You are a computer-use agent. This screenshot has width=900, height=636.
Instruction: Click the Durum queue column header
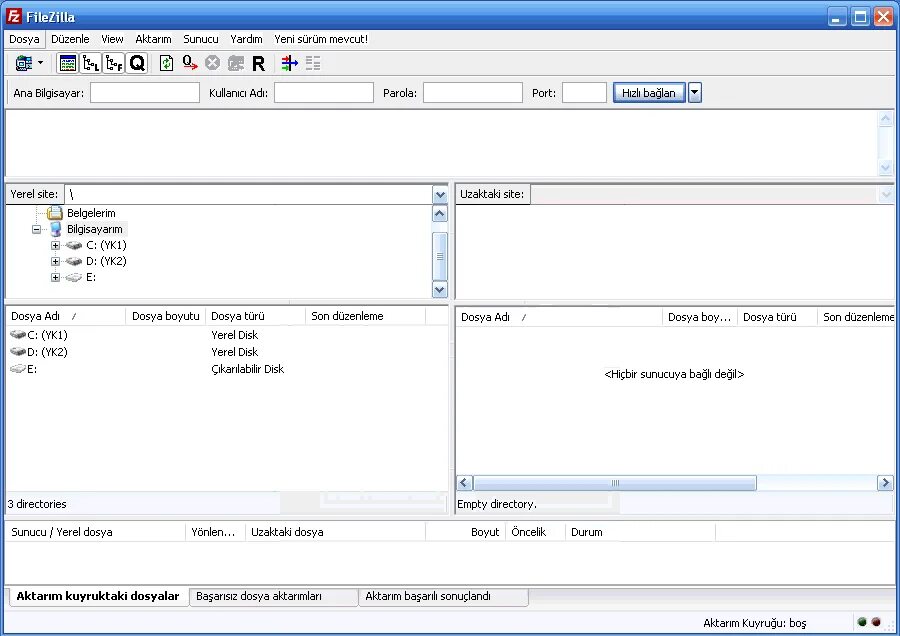pyautogui.click(x=640, y=532)
